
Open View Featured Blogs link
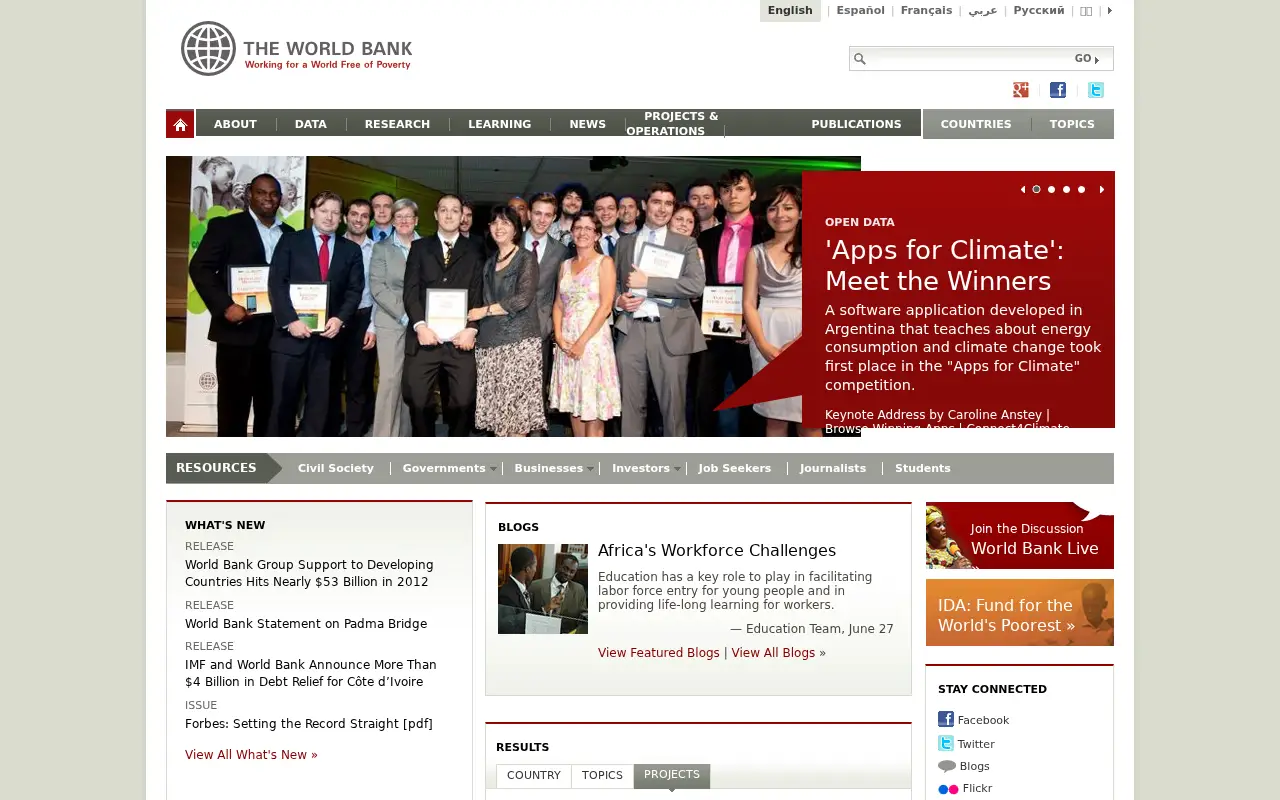(x=659, y=653)
